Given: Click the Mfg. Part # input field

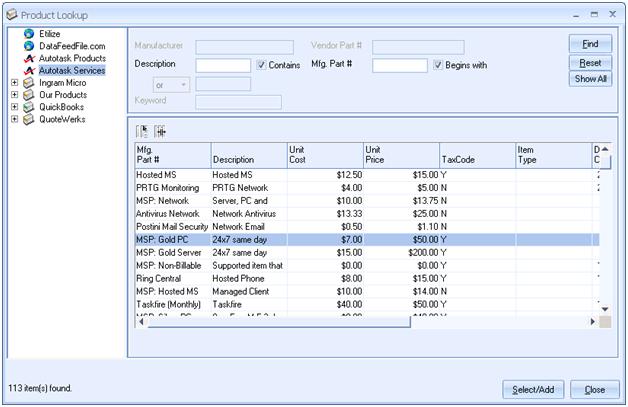Looking at the screenshot, I should [400, 65].
